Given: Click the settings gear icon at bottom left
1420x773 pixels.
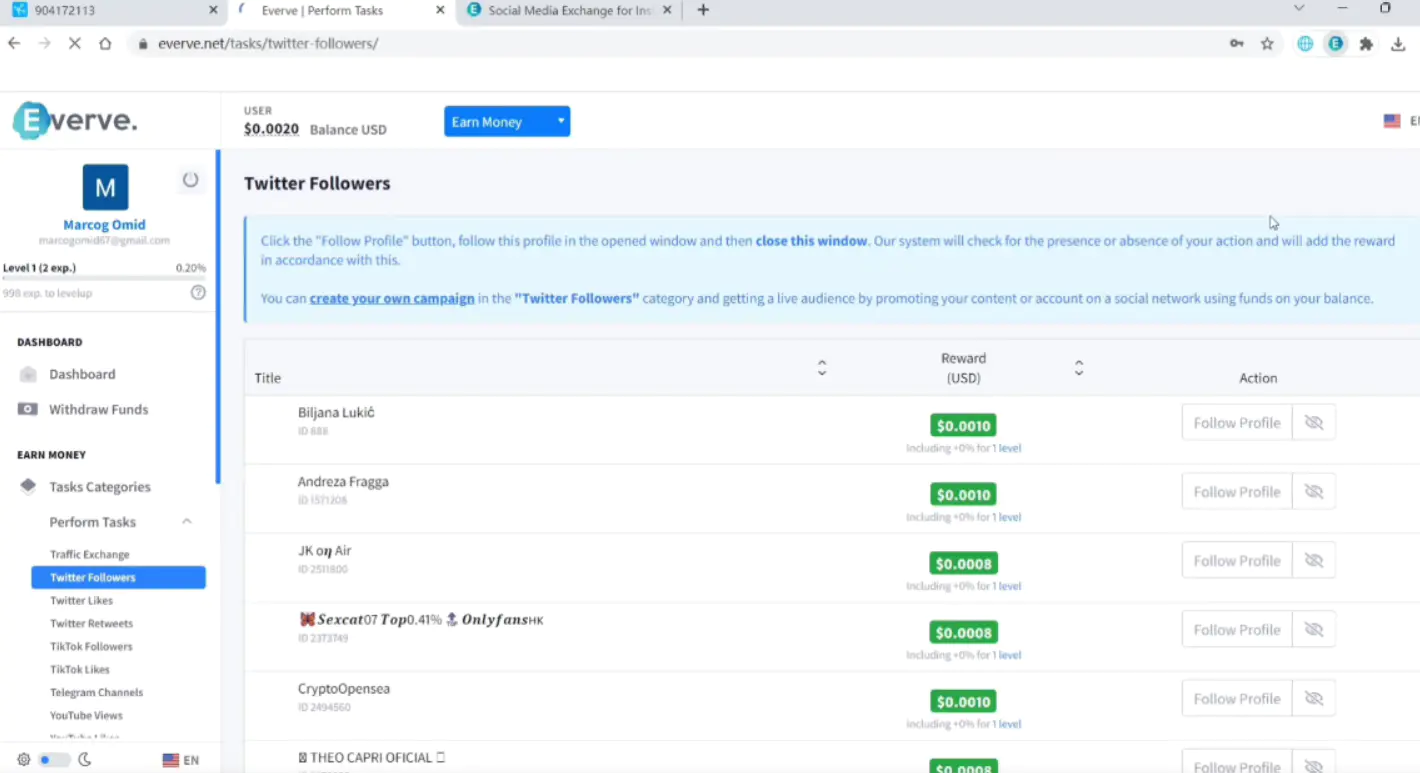Looking at the screenshot, I should (23, 760).
